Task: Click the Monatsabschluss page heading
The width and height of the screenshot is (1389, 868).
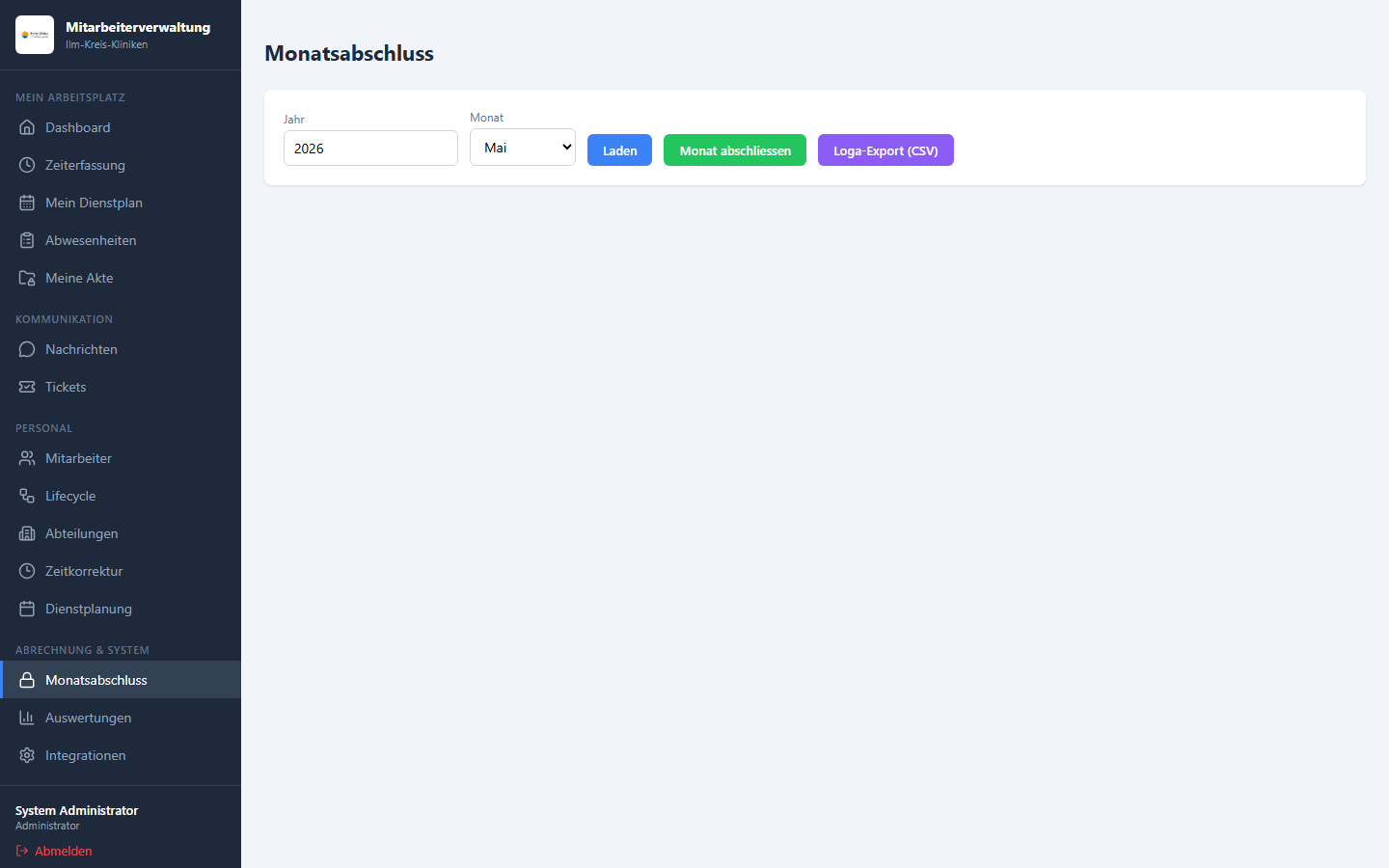Action: tap(349, 53)
